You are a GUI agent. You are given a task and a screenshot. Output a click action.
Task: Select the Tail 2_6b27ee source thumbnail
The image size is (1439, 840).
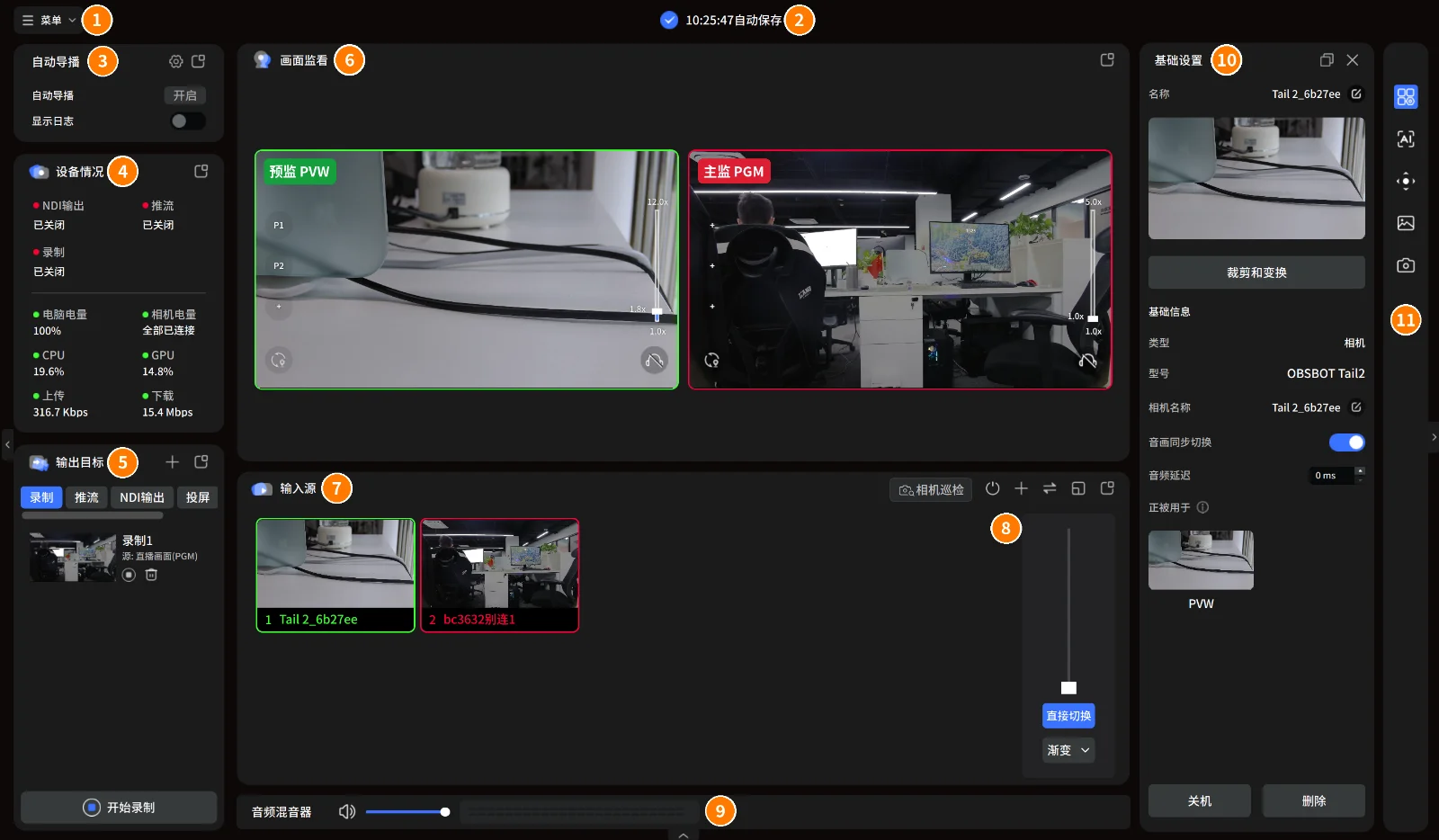coord(335,576)
